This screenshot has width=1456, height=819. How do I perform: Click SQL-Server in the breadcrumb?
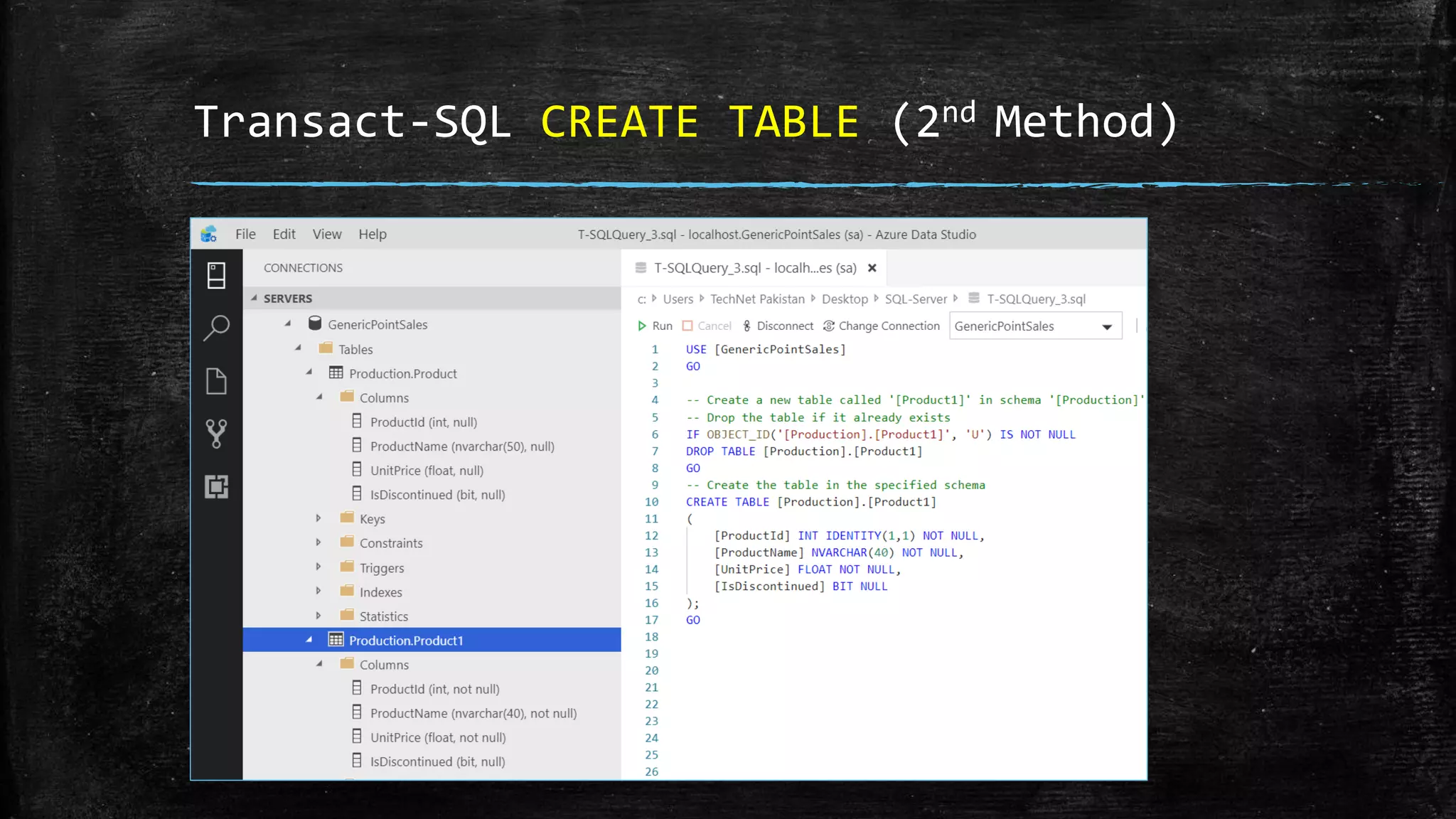(916, 299)
